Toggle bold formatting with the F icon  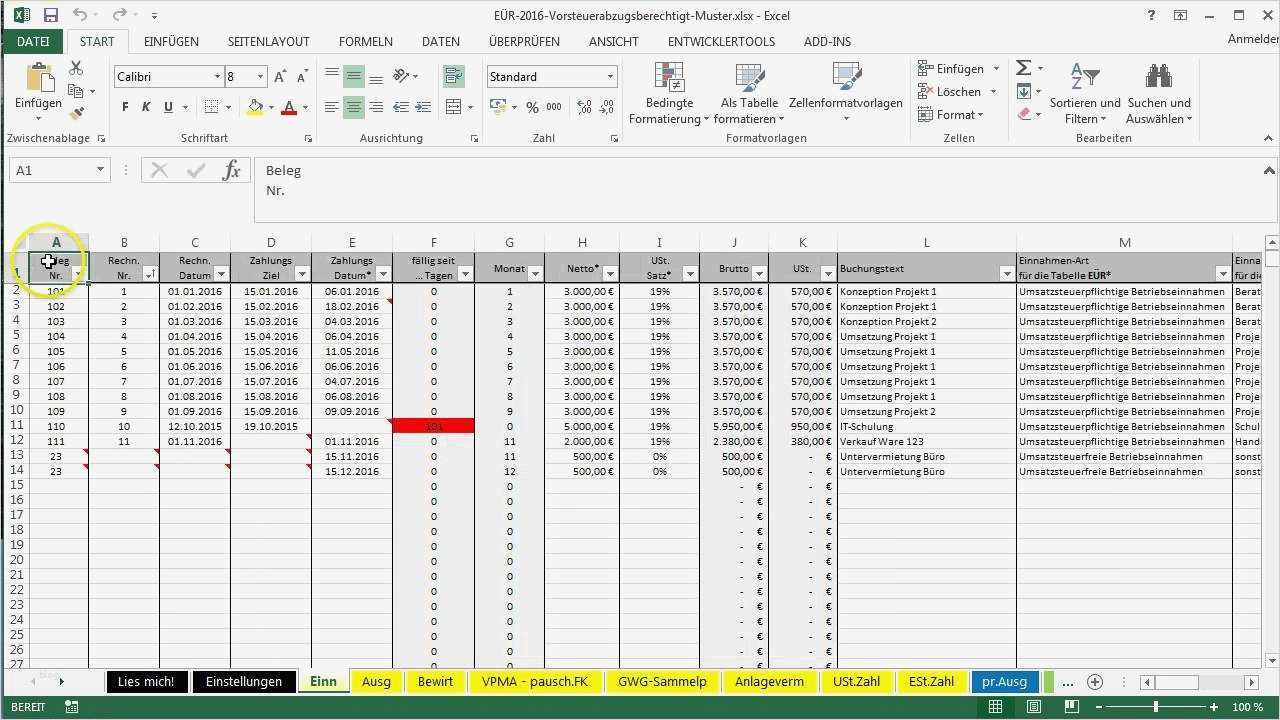coord(124,105)
